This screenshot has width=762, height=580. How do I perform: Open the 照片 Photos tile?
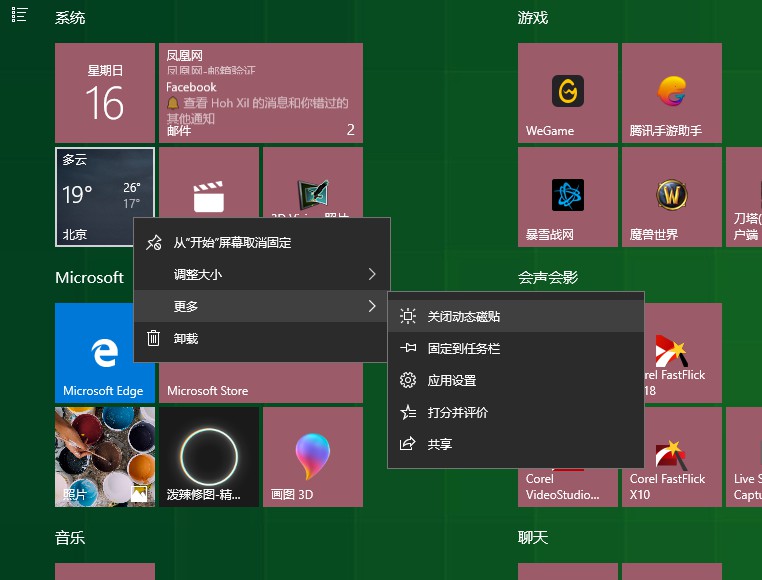pyautogui.click(x=105, y=457)
